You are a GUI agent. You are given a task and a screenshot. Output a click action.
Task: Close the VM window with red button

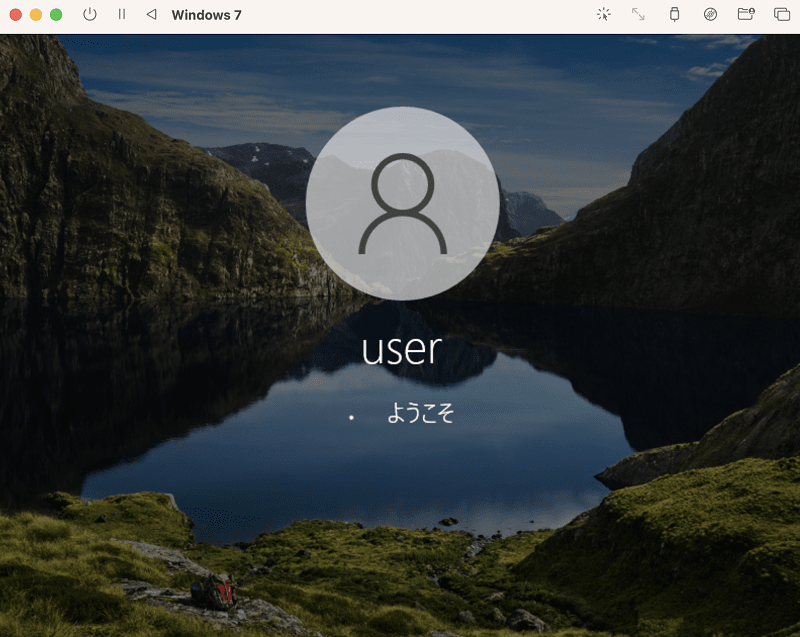click(16, 15)
